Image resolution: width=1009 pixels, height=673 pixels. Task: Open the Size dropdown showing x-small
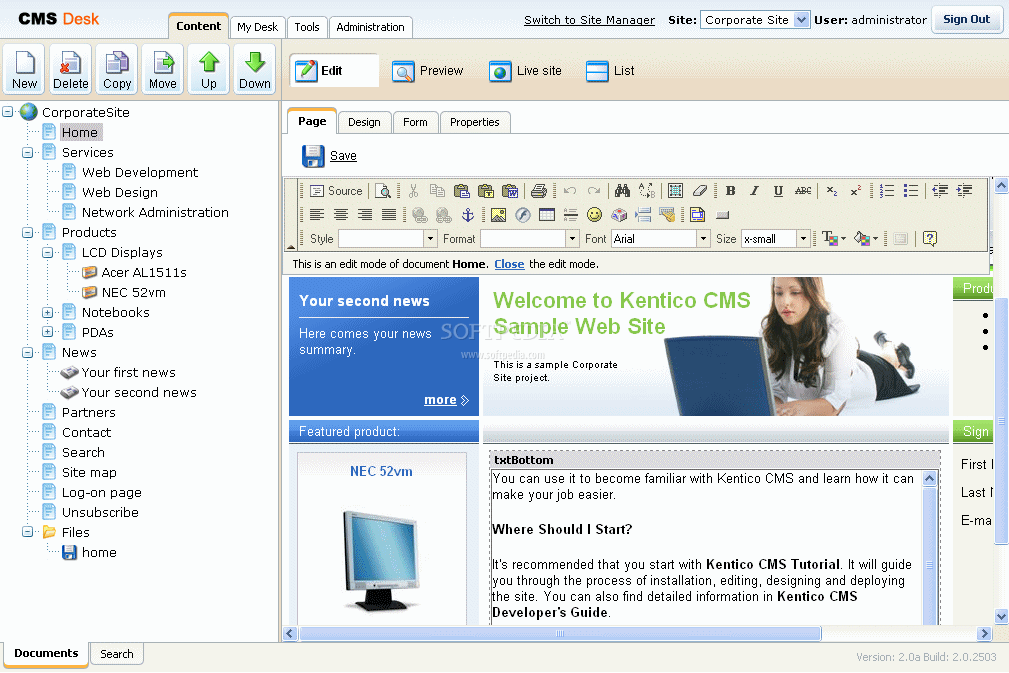tap(803, 239)
